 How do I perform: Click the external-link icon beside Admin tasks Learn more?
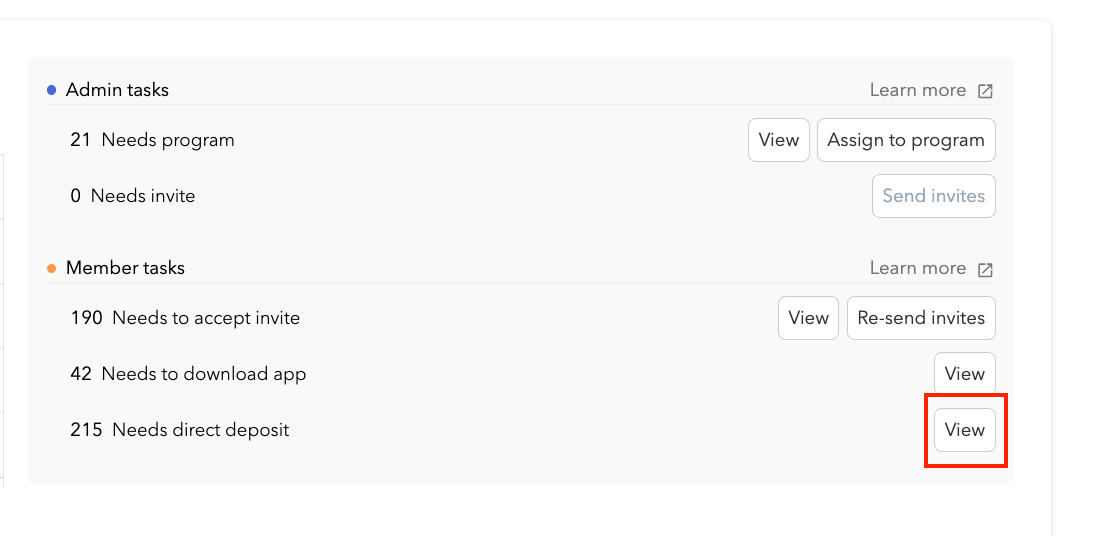(x=985, y=91)
